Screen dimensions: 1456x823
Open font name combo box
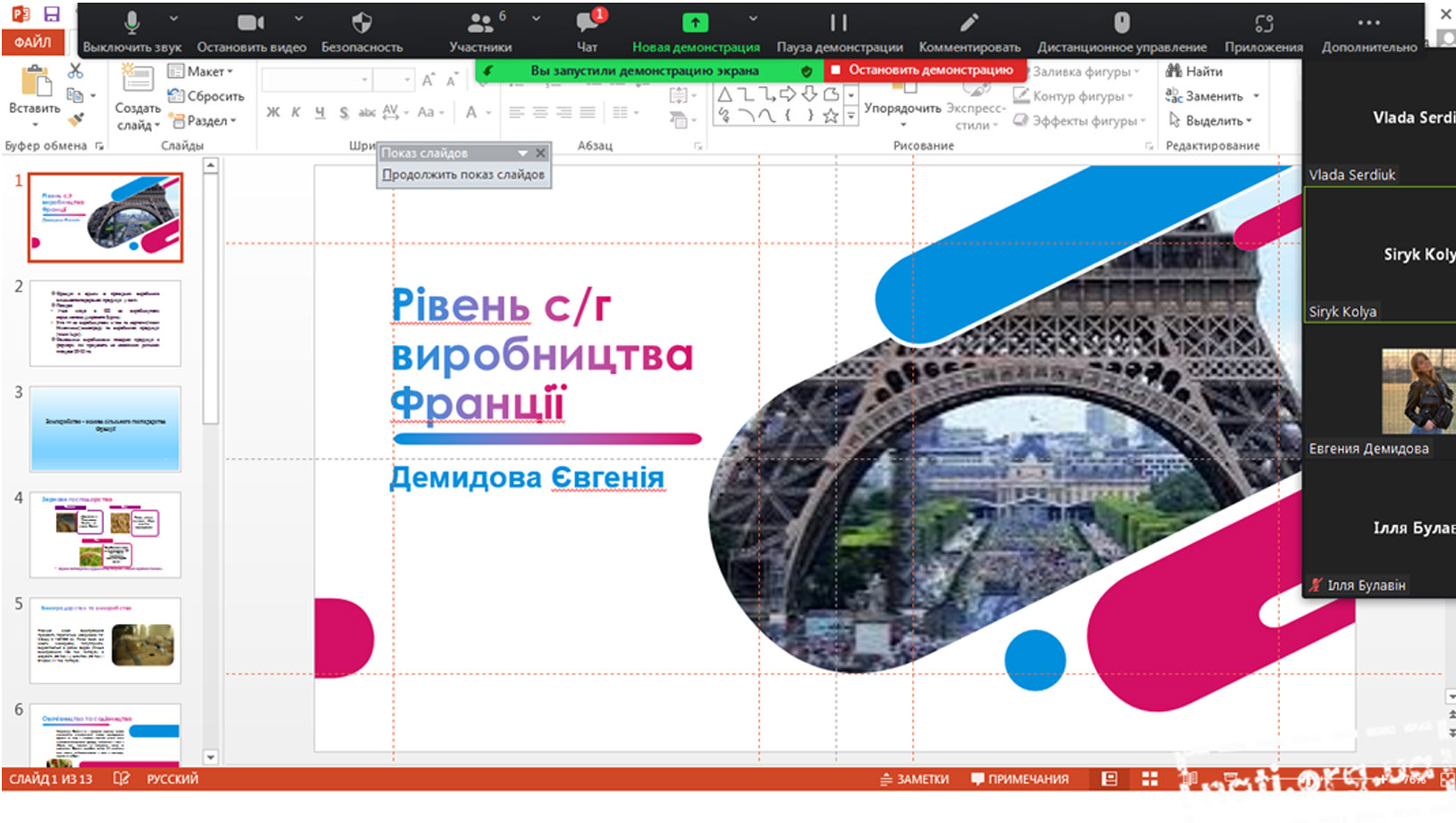[x=316, y=80]
